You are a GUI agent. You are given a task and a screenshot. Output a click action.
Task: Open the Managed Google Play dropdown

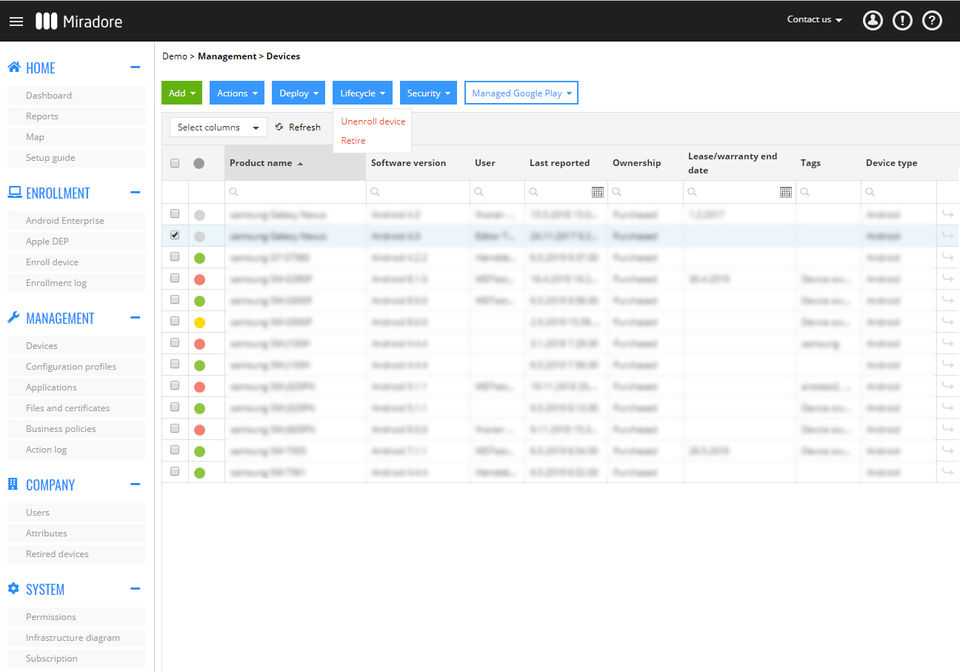point(521,93)
